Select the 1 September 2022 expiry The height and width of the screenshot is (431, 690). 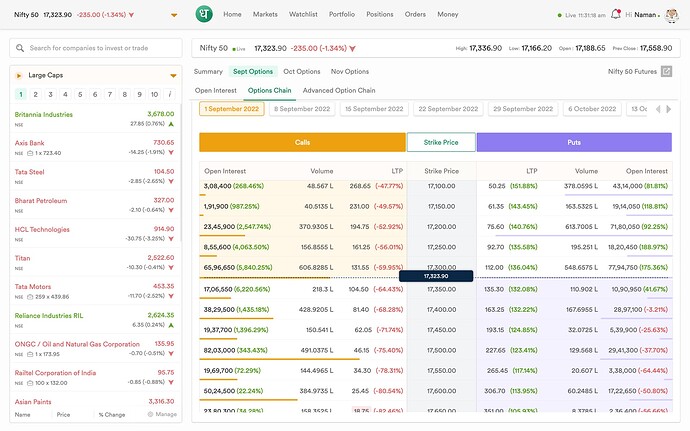232,109
